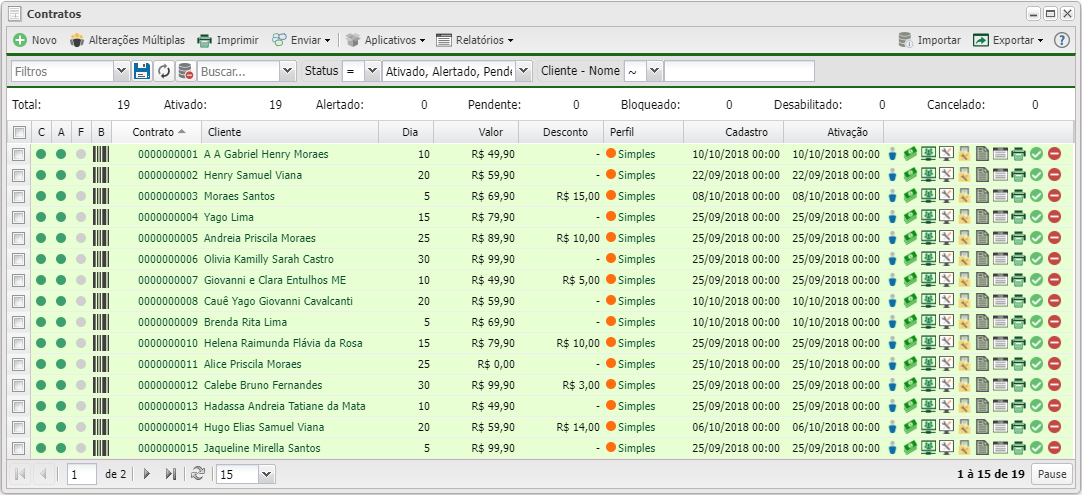Click the printer icon in Moraes Santos row

coord(1018,196)
